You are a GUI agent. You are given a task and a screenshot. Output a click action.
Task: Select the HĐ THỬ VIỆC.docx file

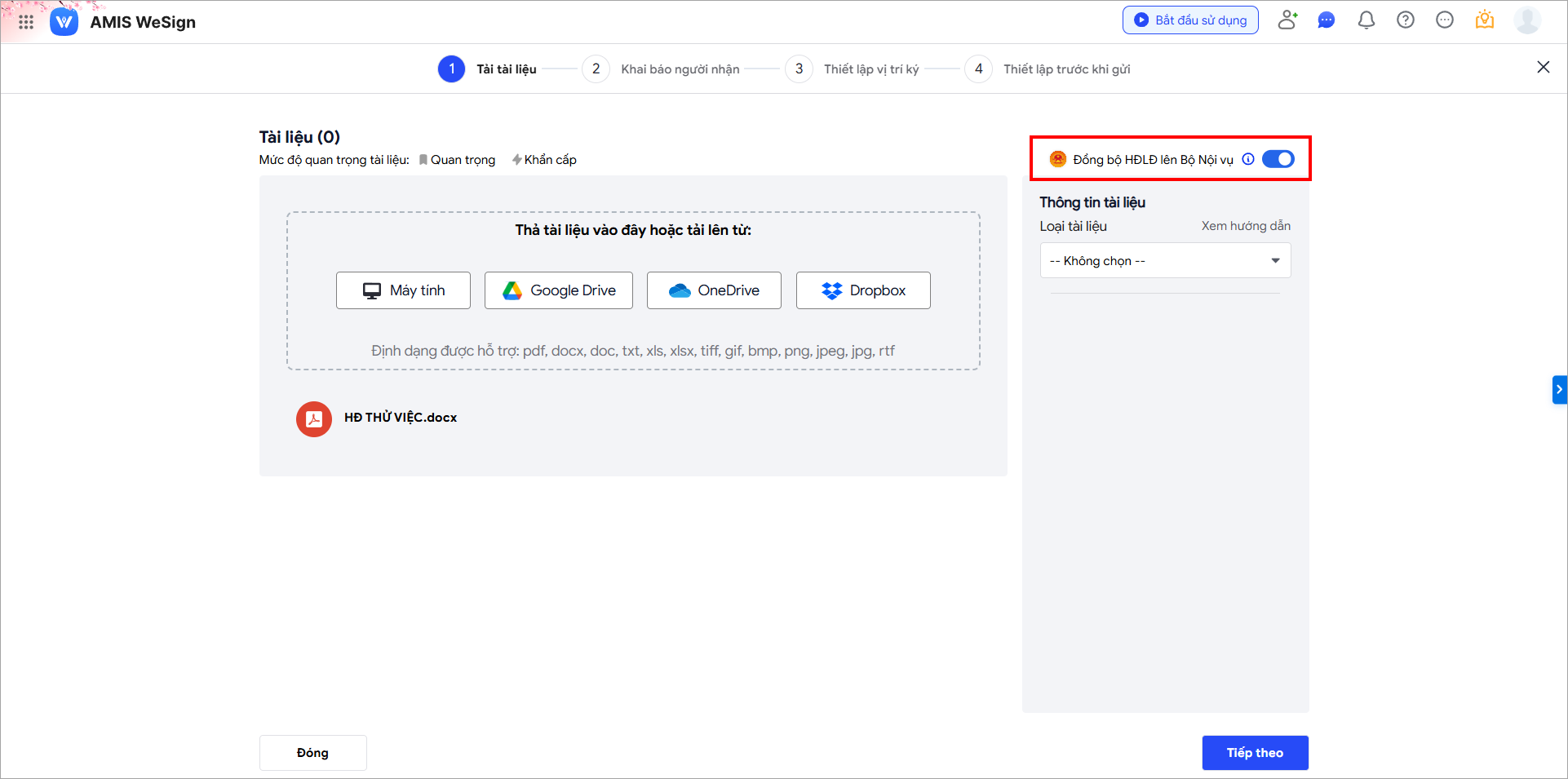click(400, 418)
